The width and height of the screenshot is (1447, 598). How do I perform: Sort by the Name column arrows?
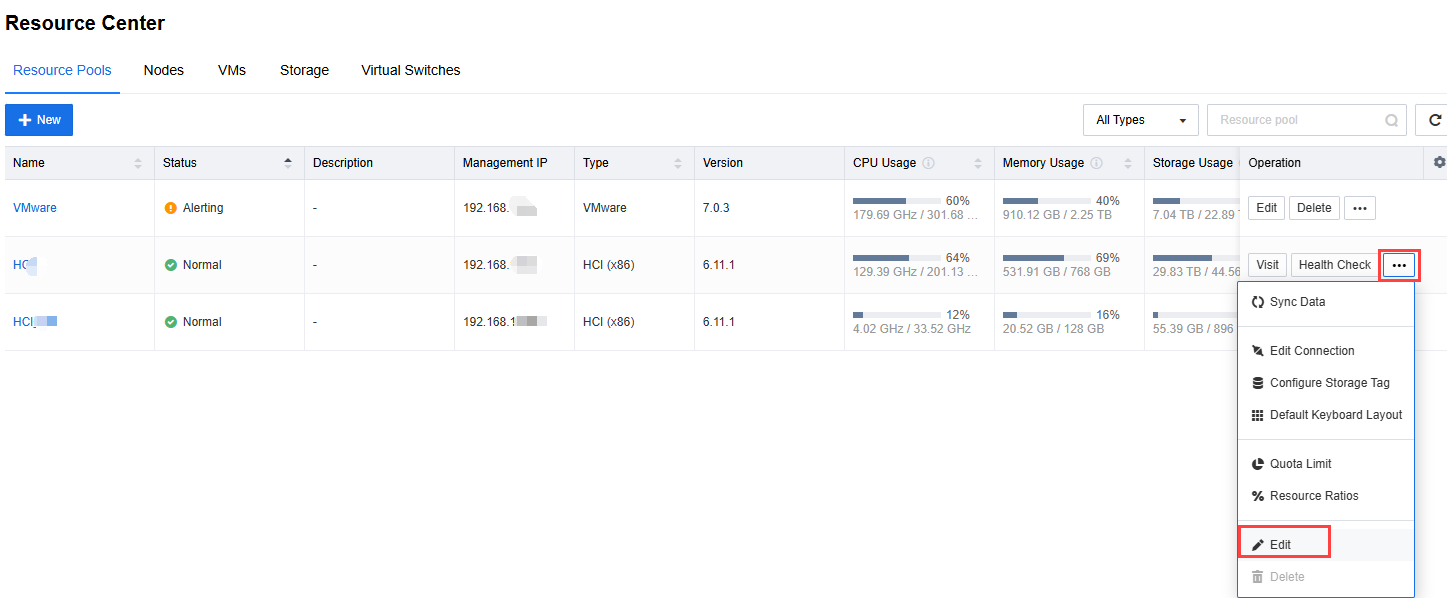pos(138,163)
